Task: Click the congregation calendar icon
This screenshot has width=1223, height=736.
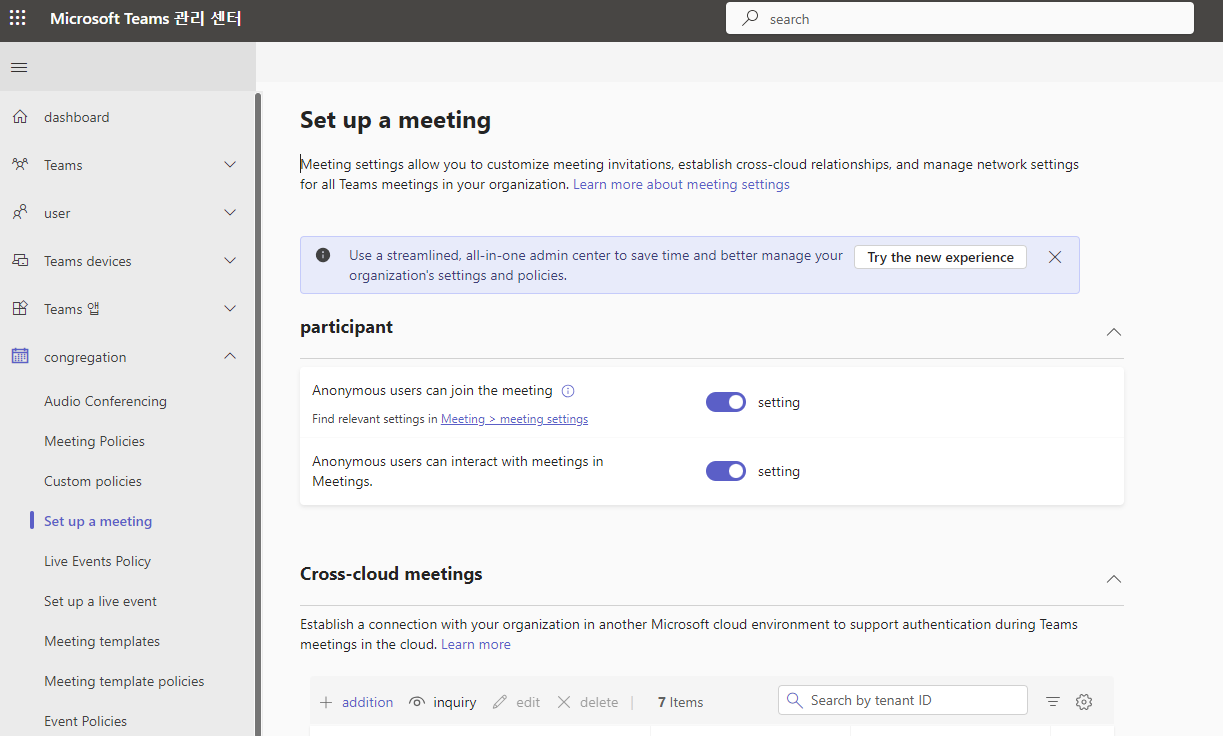Action: click(20, 357)
